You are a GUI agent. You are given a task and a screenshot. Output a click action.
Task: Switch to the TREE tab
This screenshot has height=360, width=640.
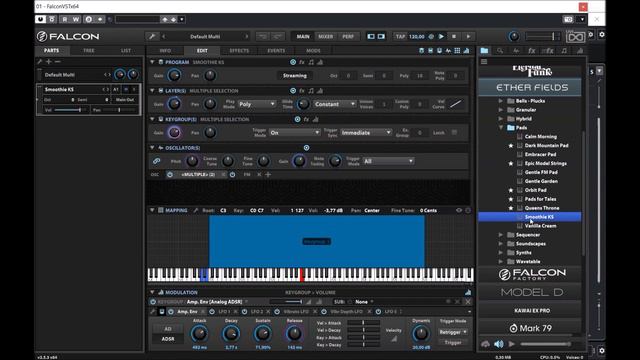click(x=89, y=51)
